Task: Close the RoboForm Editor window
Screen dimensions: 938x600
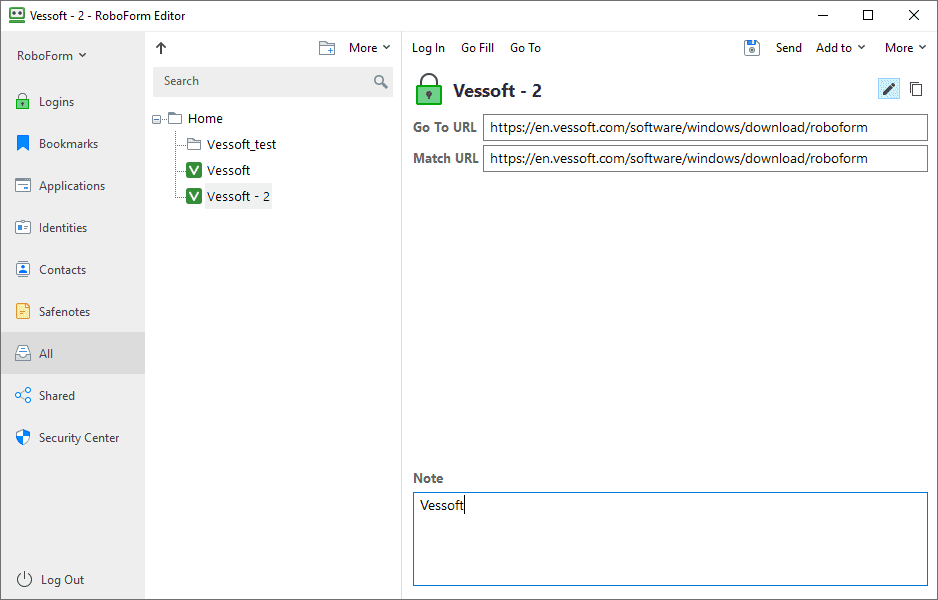Action: [x=914, y=16]
